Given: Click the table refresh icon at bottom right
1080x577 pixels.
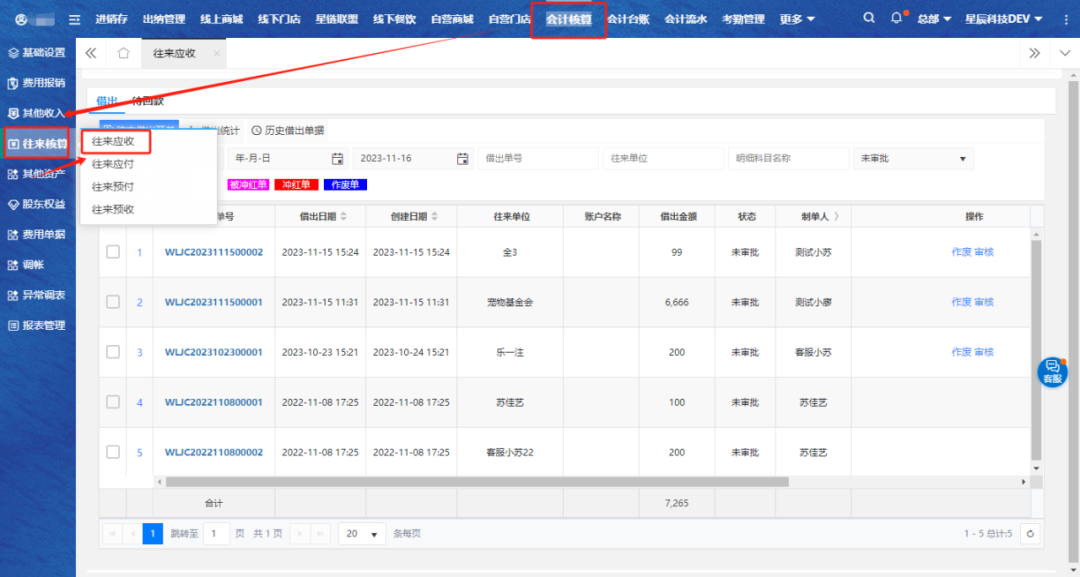Looking at the screenshot, I should 1030,534.
